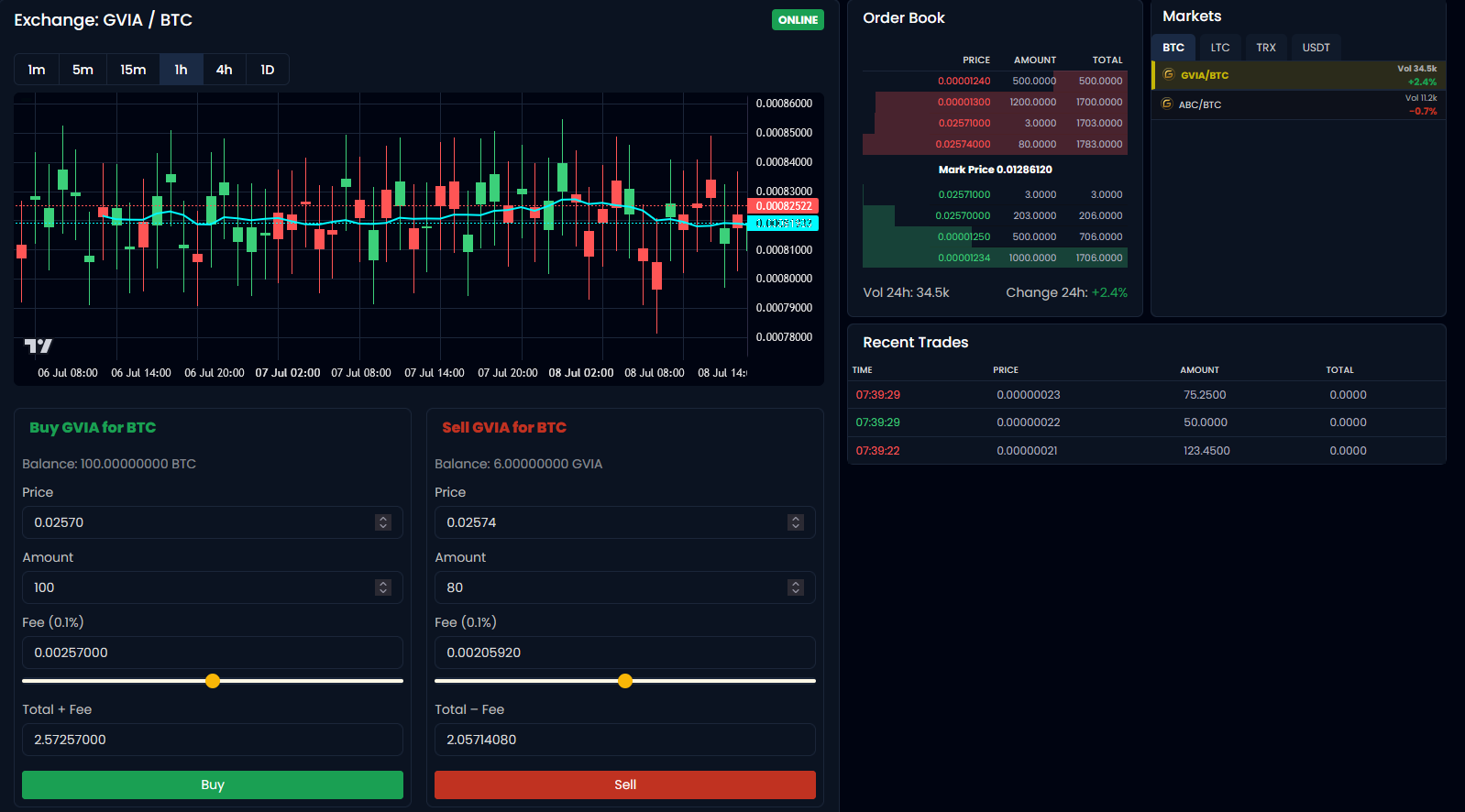Open the LTC markets tab

pos(1219,48)
